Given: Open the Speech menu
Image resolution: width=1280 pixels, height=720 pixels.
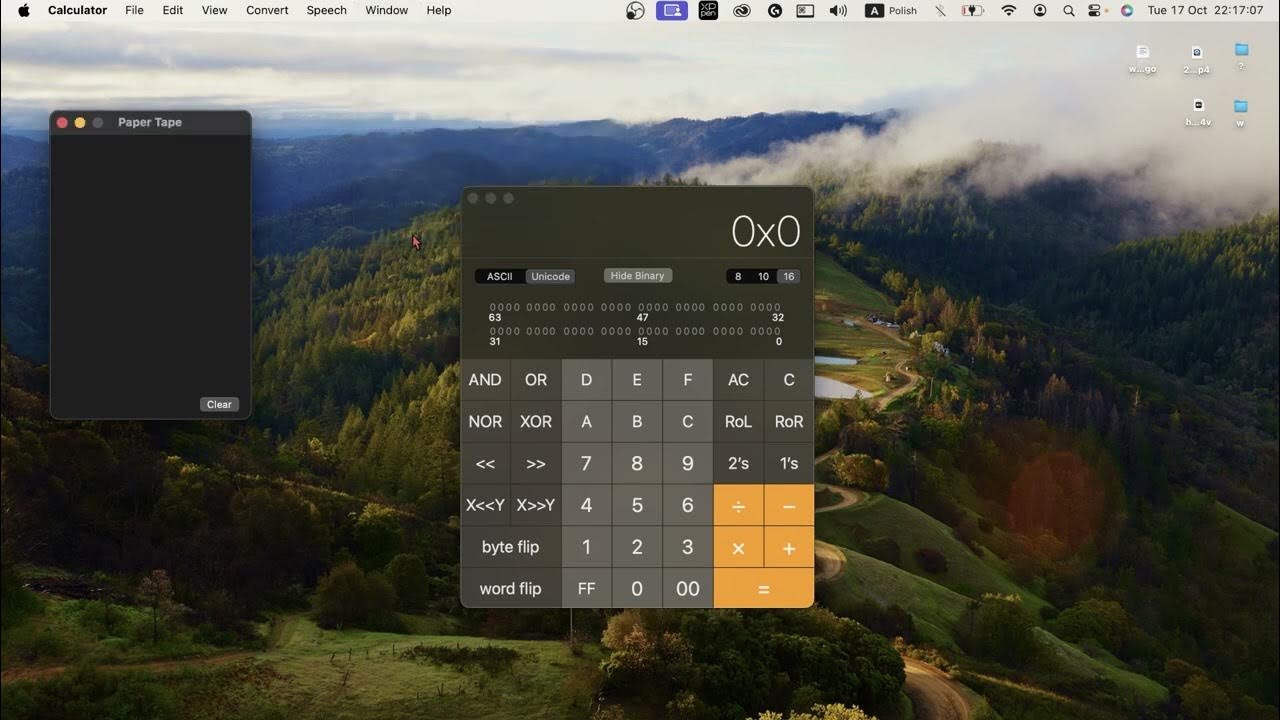Looking at the screenshot, I should click(326, 10).
